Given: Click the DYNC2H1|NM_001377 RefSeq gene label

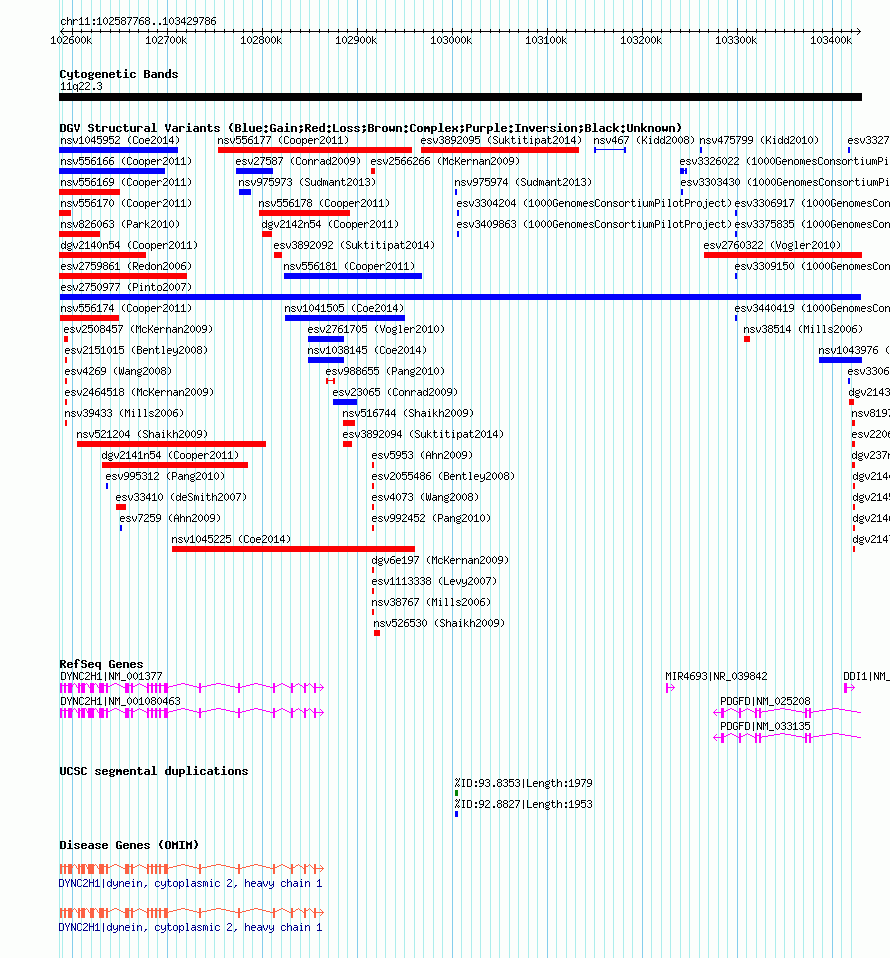Looking at the screenshot, I should pyautogui.click(x=111, y=676).
